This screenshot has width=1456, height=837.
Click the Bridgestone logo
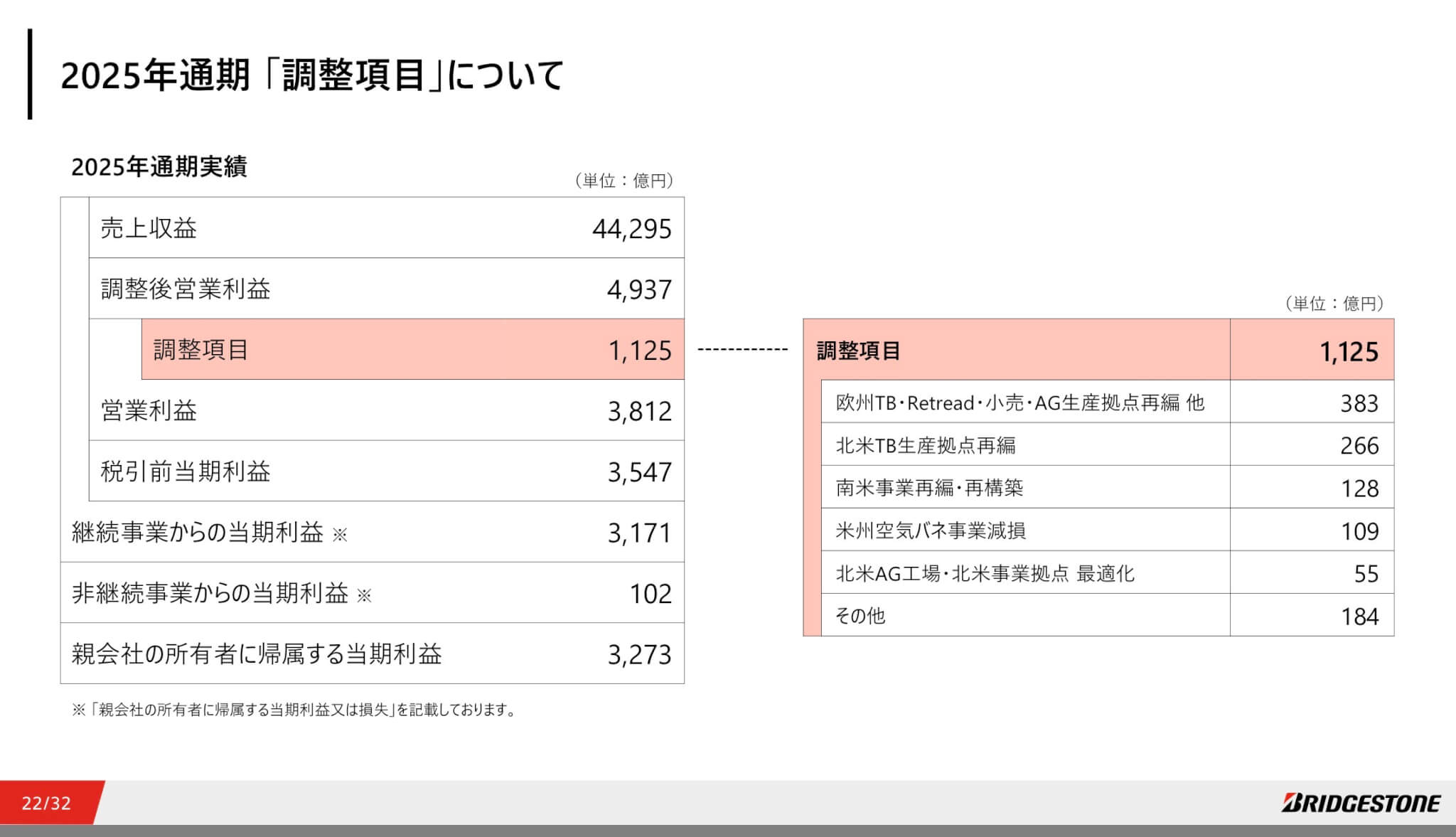[1361, 803]
